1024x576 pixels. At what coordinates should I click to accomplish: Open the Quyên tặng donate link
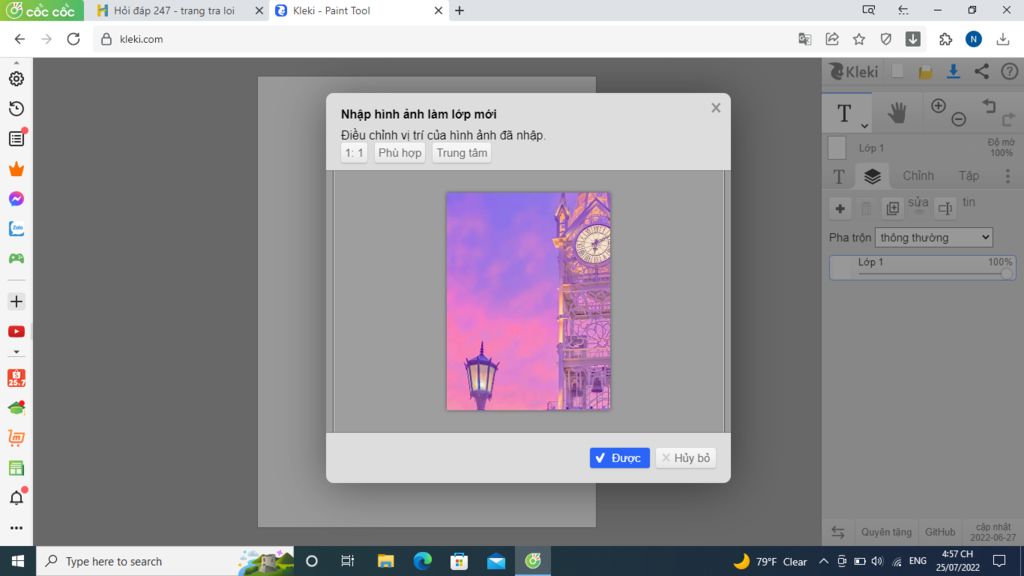[886, 532]
